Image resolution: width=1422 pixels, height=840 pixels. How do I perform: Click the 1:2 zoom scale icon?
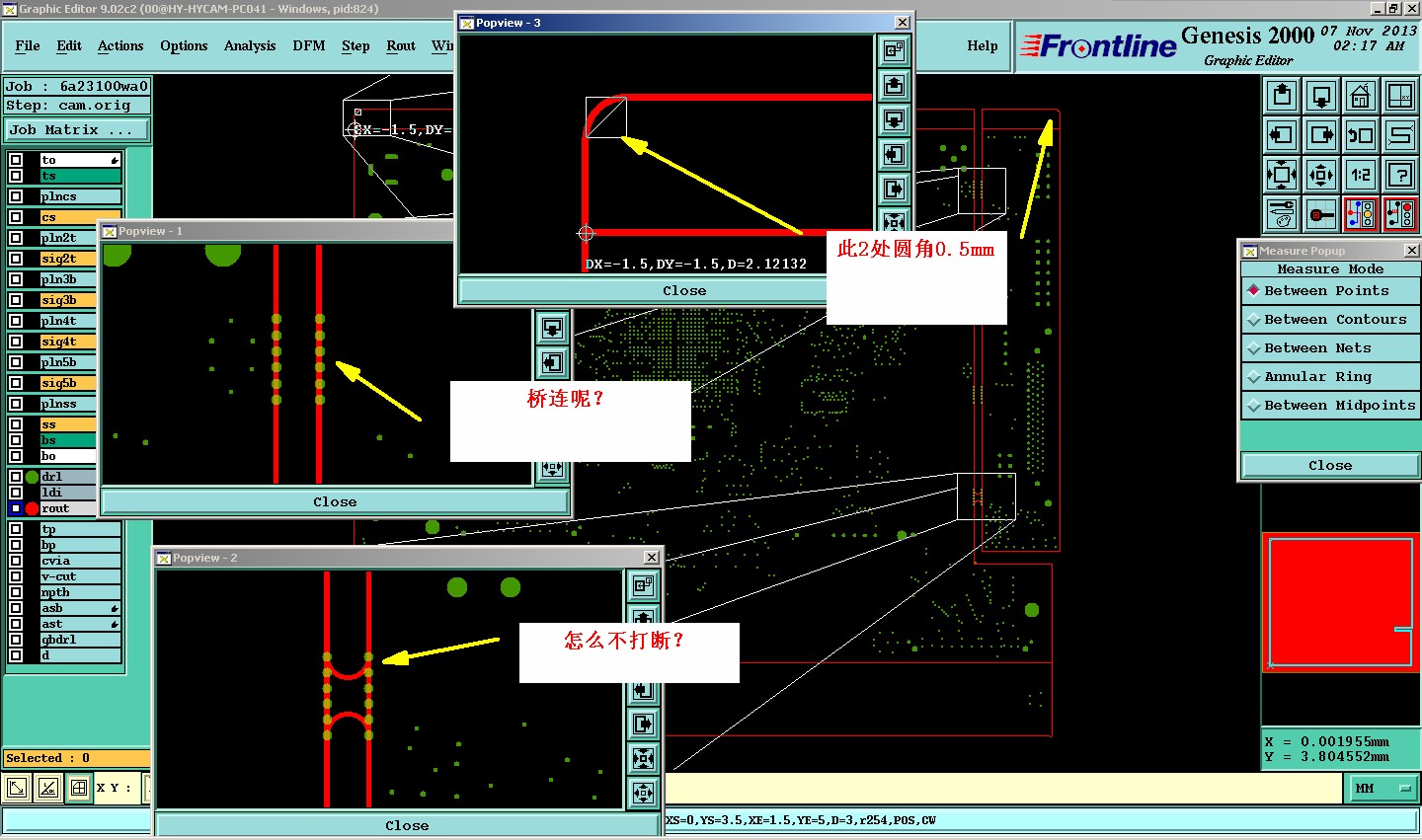[x=1361, y=175]
